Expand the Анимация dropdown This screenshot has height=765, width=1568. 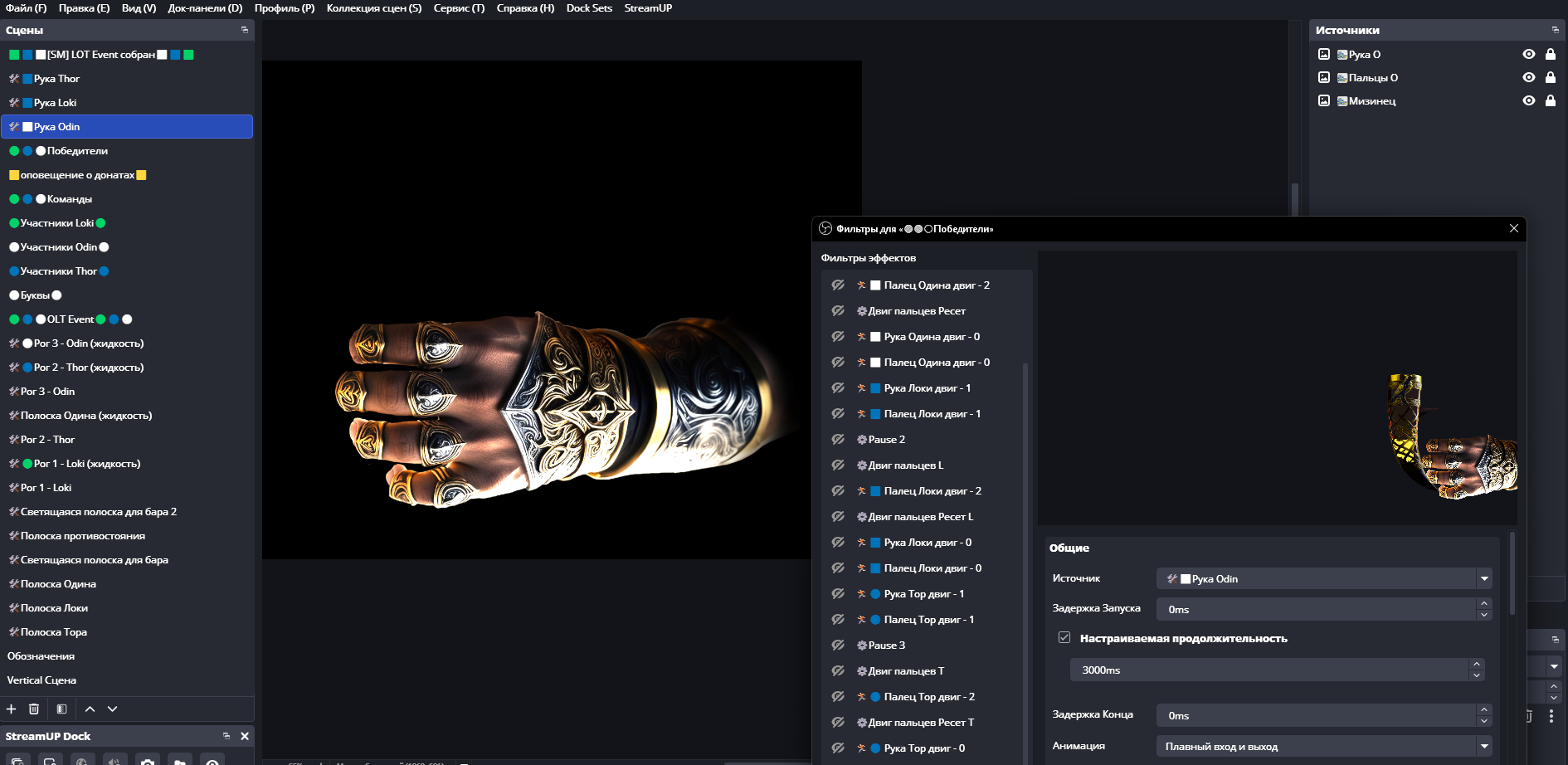pyautogui.click(x=1323, y=746)
